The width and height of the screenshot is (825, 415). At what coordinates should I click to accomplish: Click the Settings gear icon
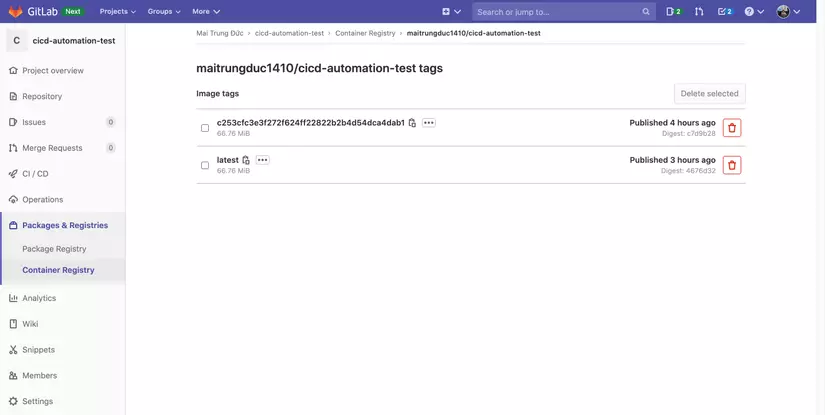click(13, 401)
